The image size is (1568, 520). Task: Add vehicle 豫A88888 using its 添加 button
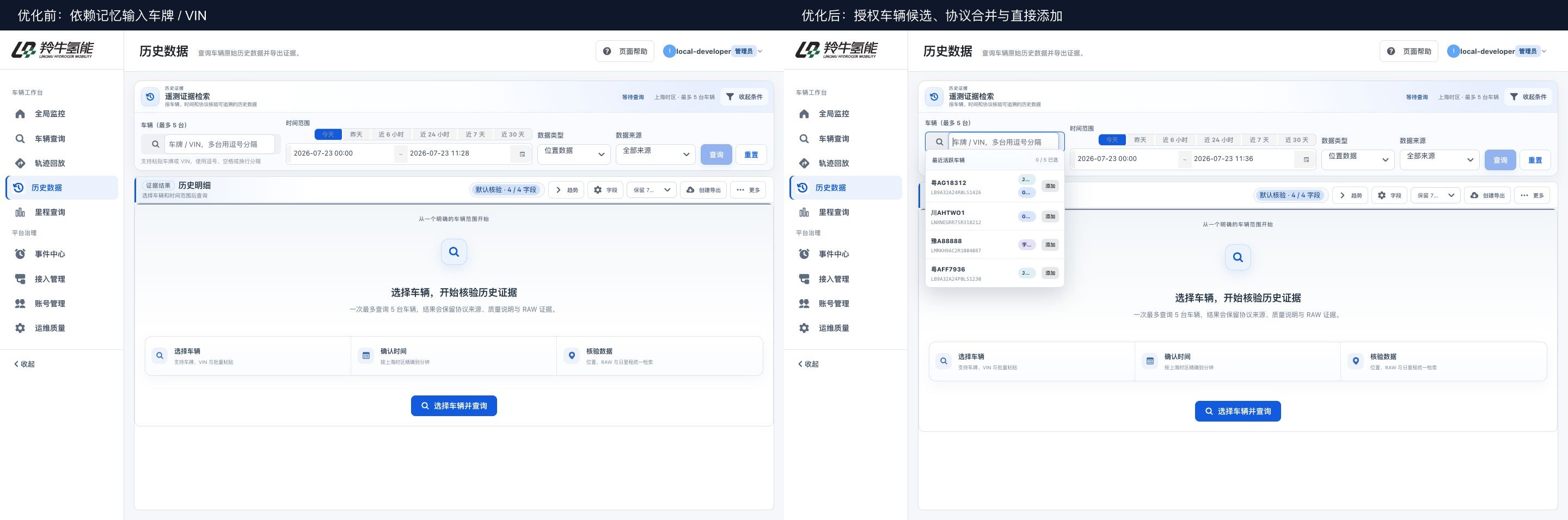[x=1050, y=244]
